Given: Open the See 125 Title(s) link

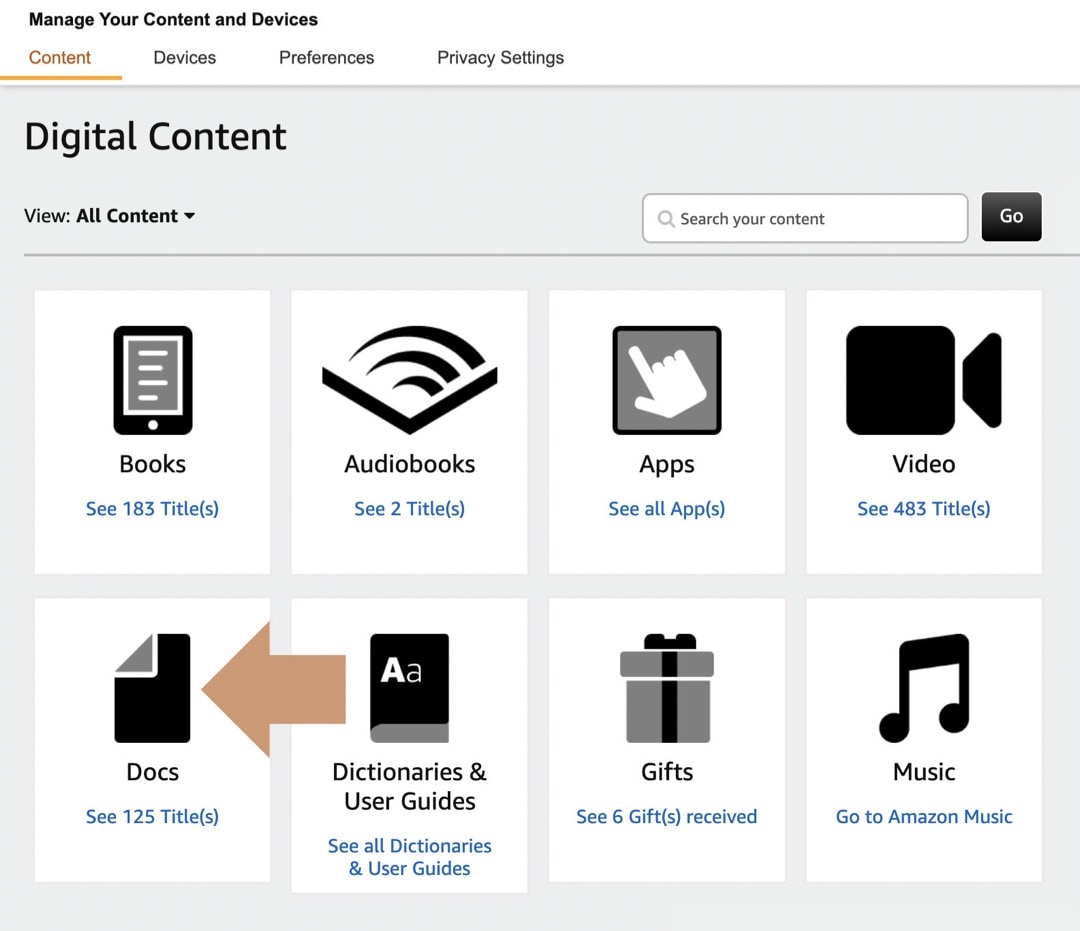Looking at the screenshot, I should 152,817.
